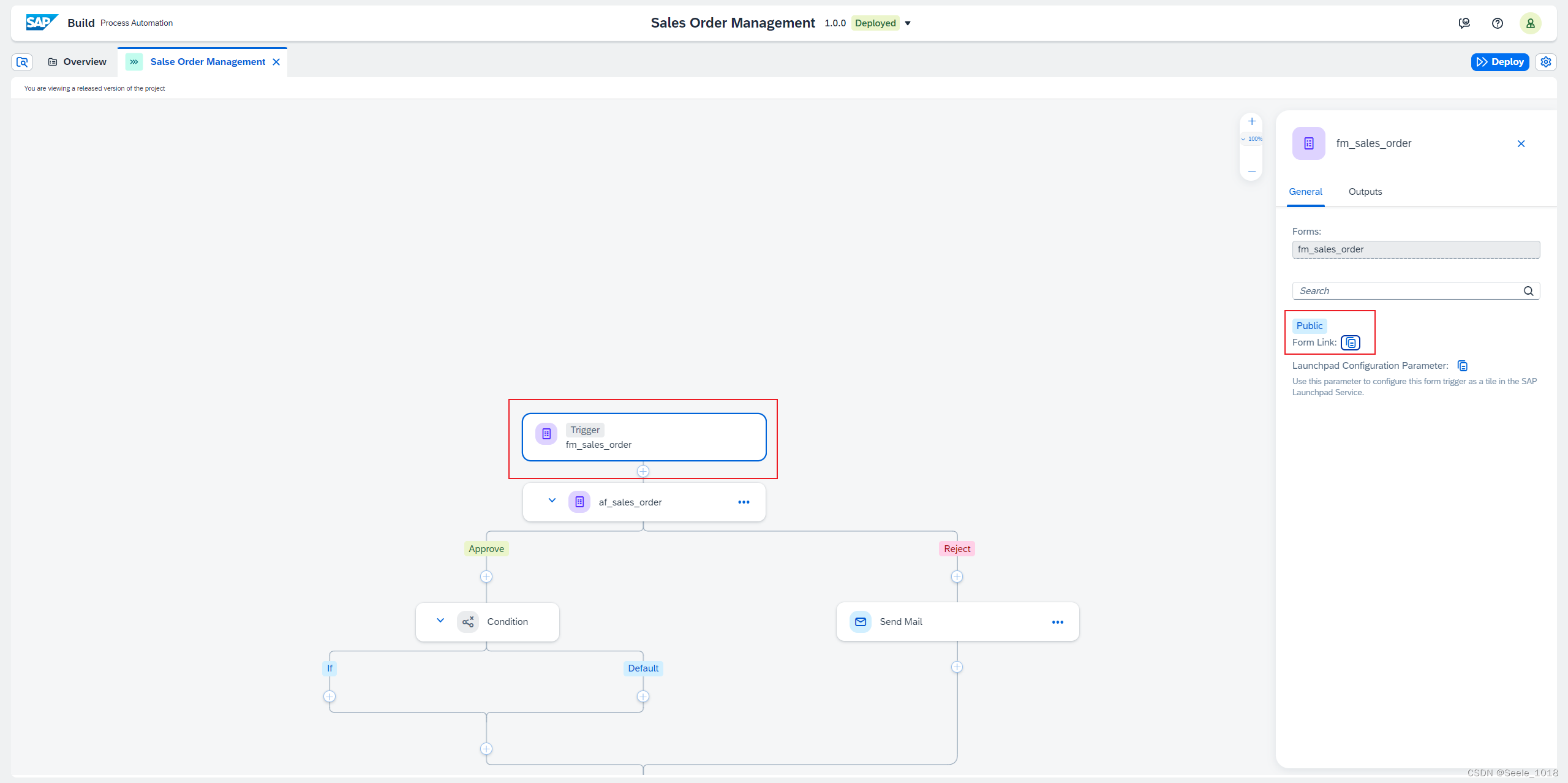Select the Send Mail step
This screenshot has width=1568, height=783.
click(957, 622)
